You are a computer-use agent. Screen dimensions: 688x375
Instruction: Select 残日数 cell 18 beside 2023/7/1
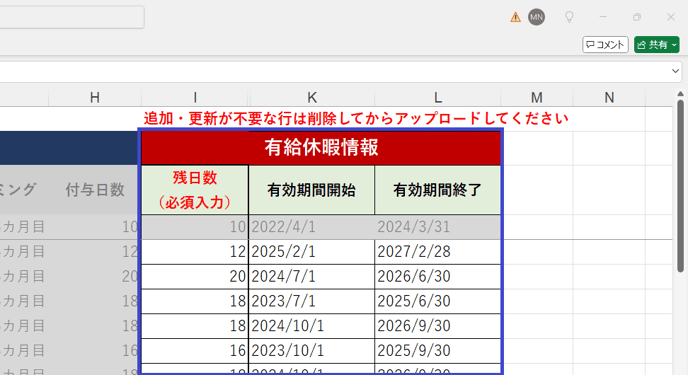click(x=195, y=301)
